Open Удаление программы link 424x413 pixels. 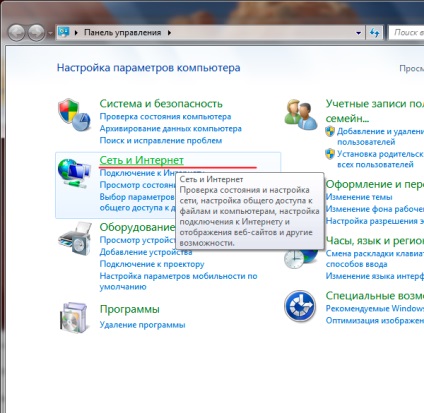click(x=142, y=325)
